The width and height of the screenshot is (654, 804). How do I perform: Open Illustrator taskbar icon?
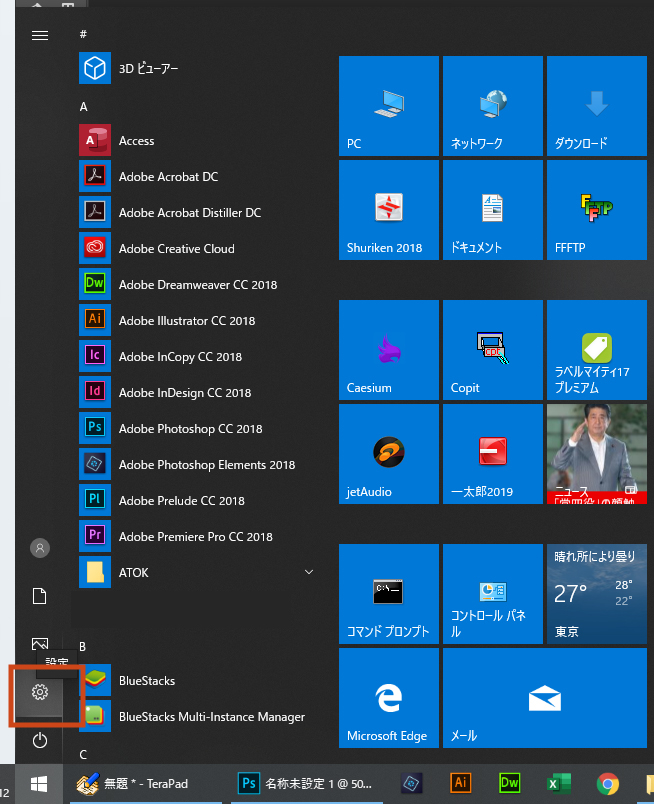coord(460,783)
